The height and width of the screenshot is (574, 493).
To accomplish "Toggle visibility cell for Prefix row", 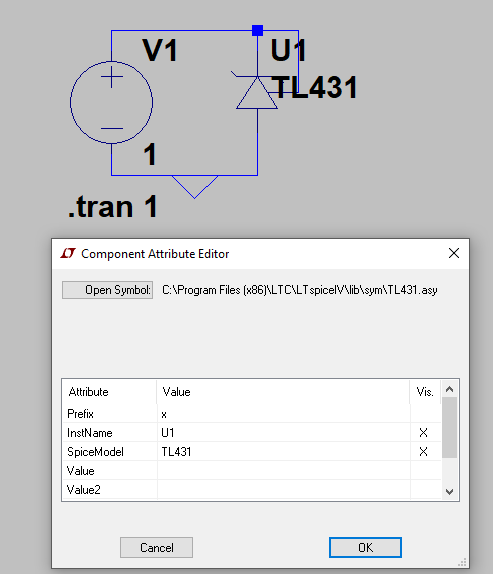I will click(x=425, y=414).
